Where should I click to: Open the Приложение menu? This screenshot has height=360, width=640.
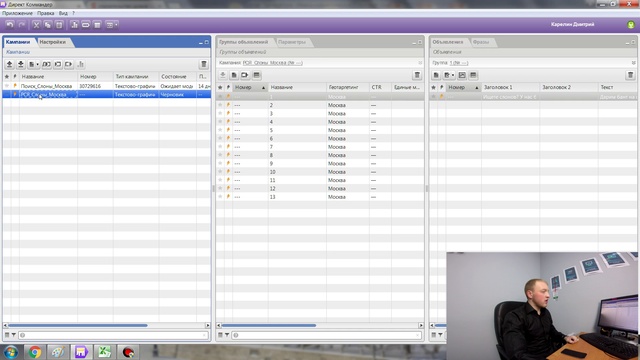coord(17,13)
